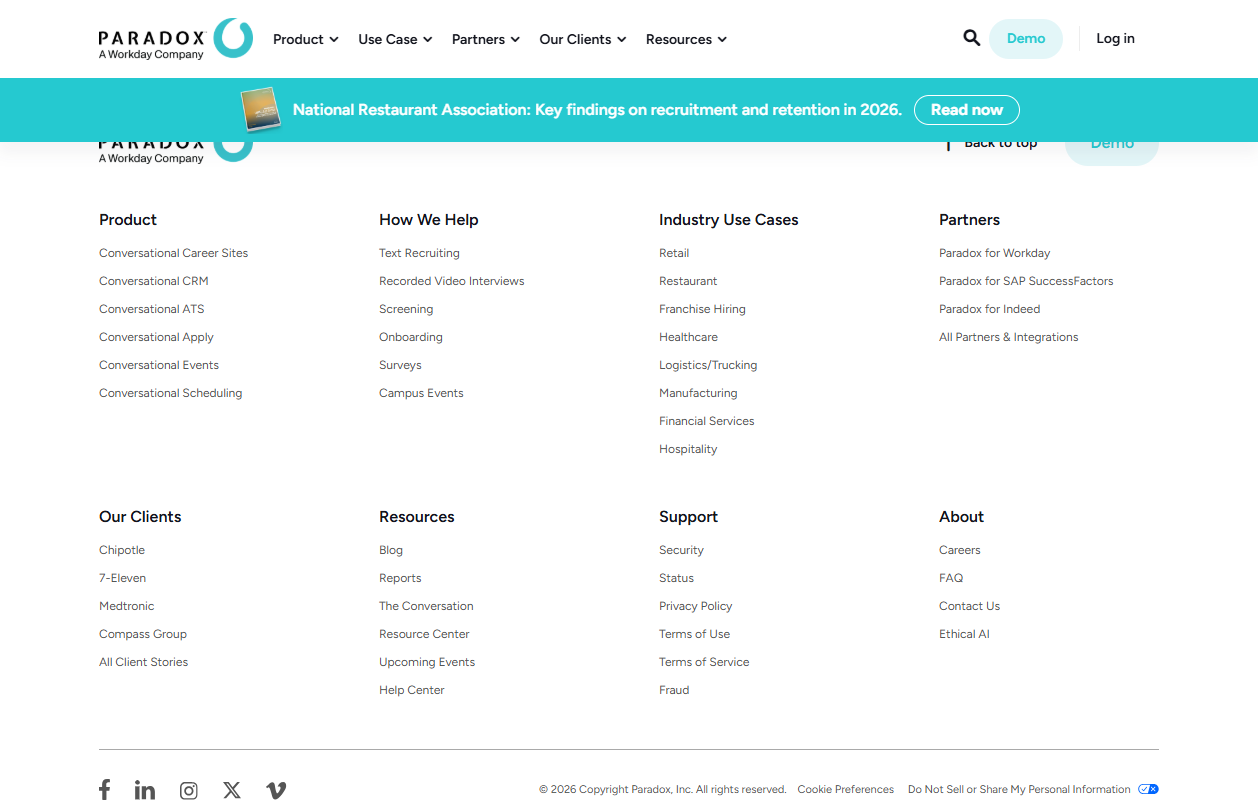Open the Blog link
This screenshot has width=1258, height=802.
coord(391,550)
